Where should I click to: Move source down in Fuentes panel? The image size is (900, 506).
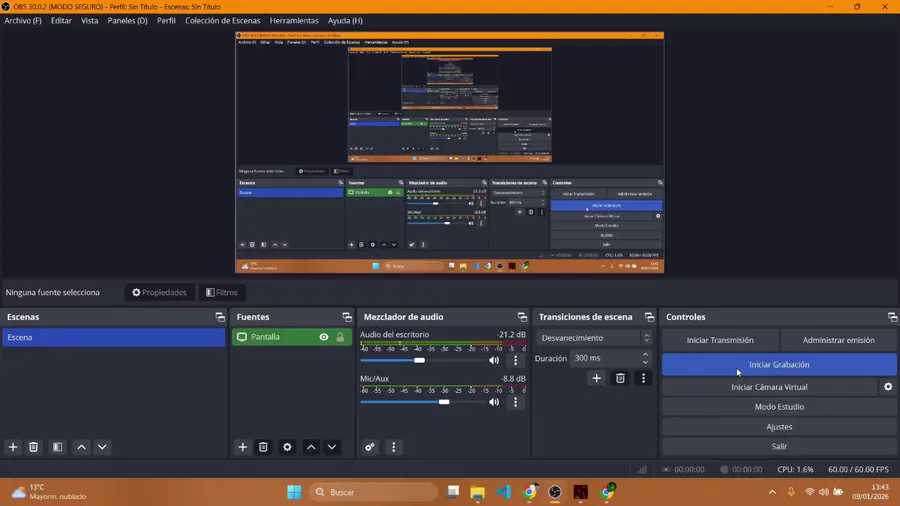pos(332,447)
